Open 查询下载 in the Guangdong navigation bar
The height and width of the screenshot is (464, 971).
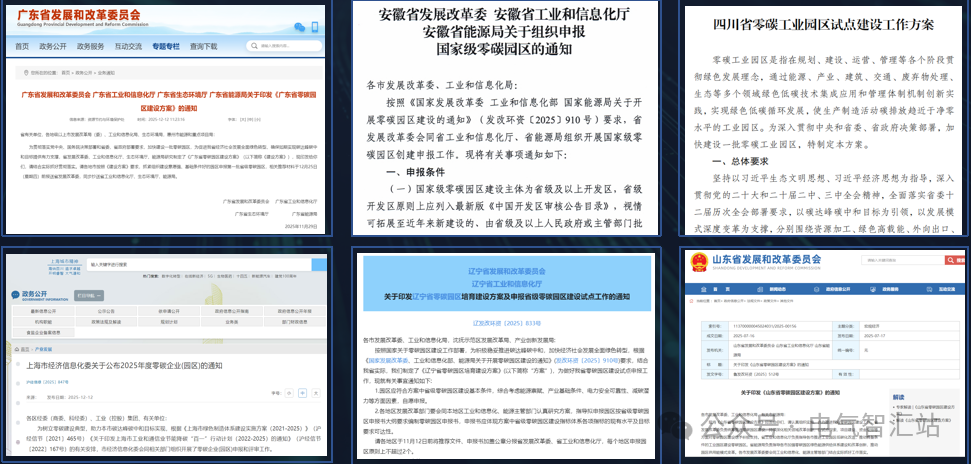(204, 46)
